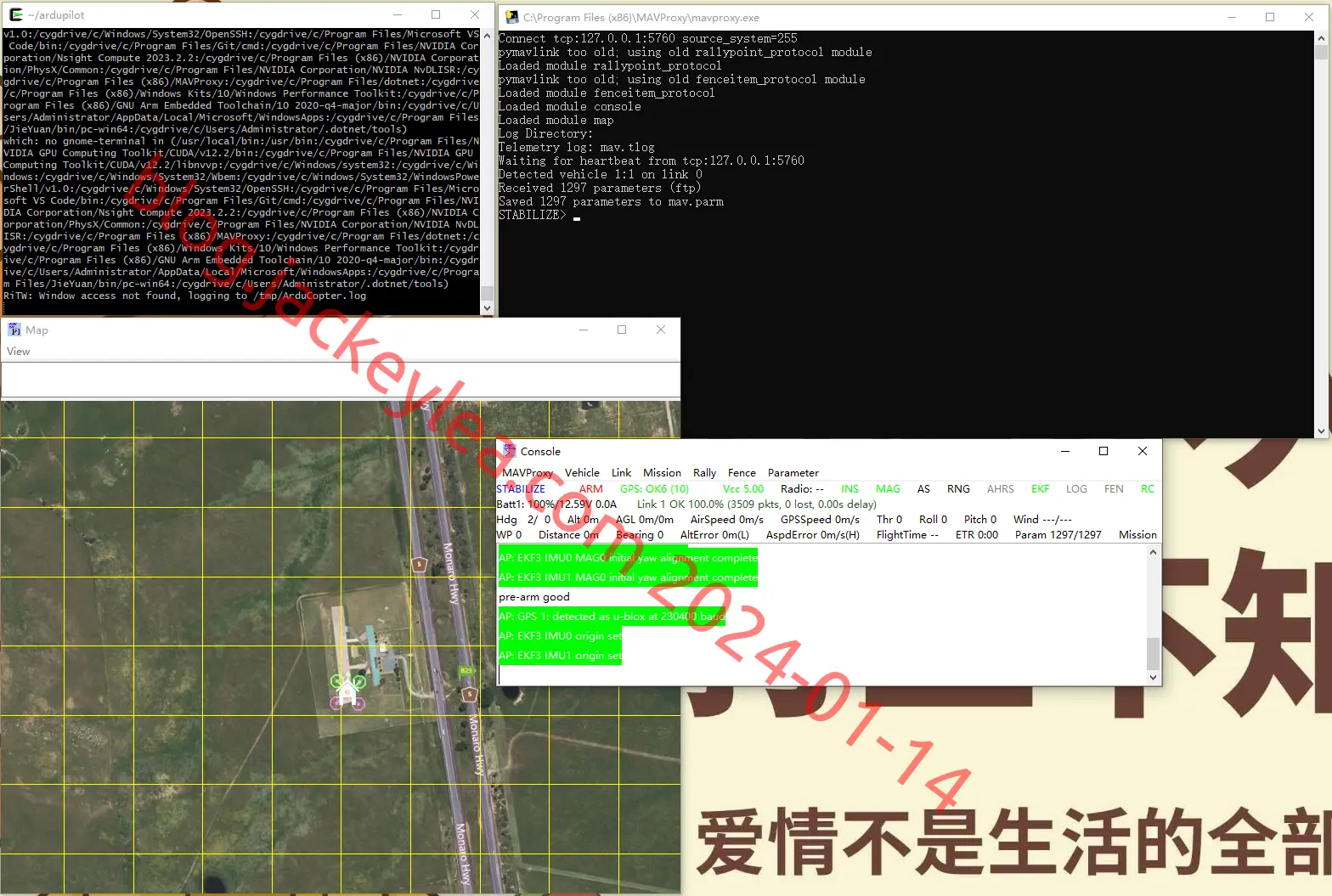The width and height of the screenshot is (1332, 896).
Task: Click scroll-down arrow in ardupilot terminal
Action: pyautogui.click(x=487, y=307)
